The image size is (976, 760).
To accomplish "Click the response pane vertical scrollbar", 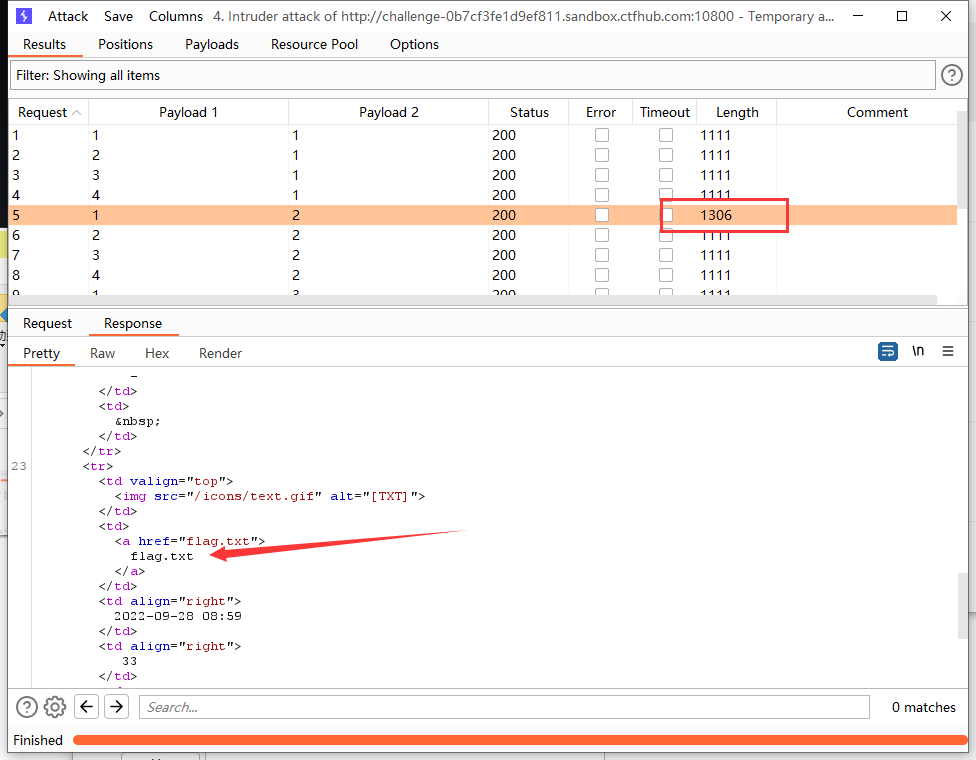I will [x=962, y=605].
